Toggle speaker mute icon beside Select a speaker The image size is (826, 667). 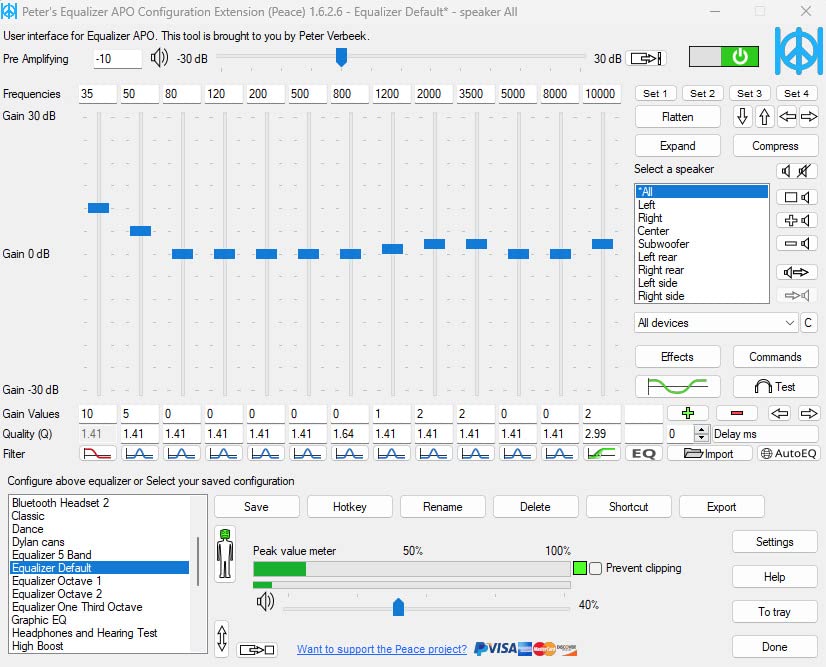(x=797, y=171)
